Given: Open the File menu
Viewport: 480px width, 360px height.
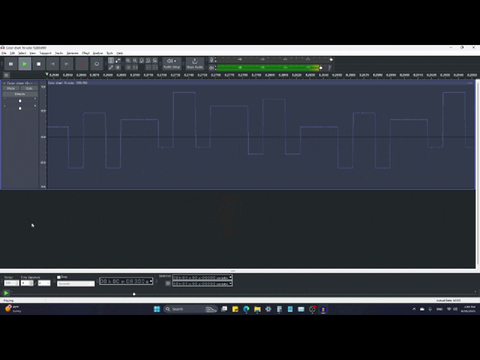Looking at the screenshot, I should 4,53.
